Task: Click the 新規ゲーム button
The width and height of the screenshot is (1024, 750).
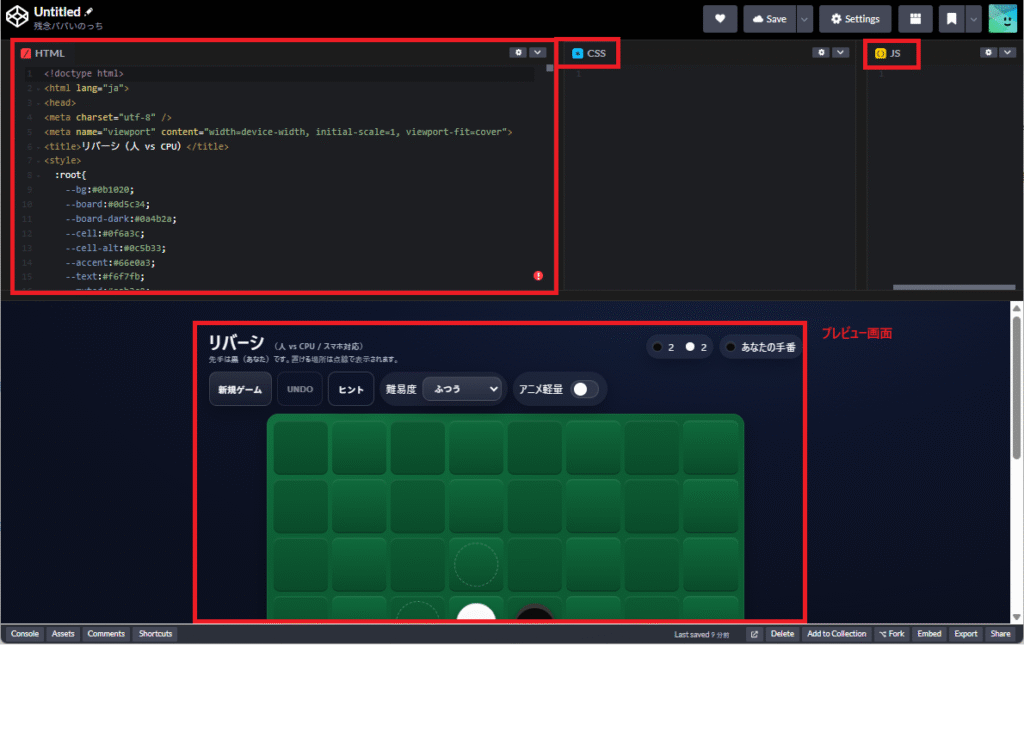Action: 240,389
